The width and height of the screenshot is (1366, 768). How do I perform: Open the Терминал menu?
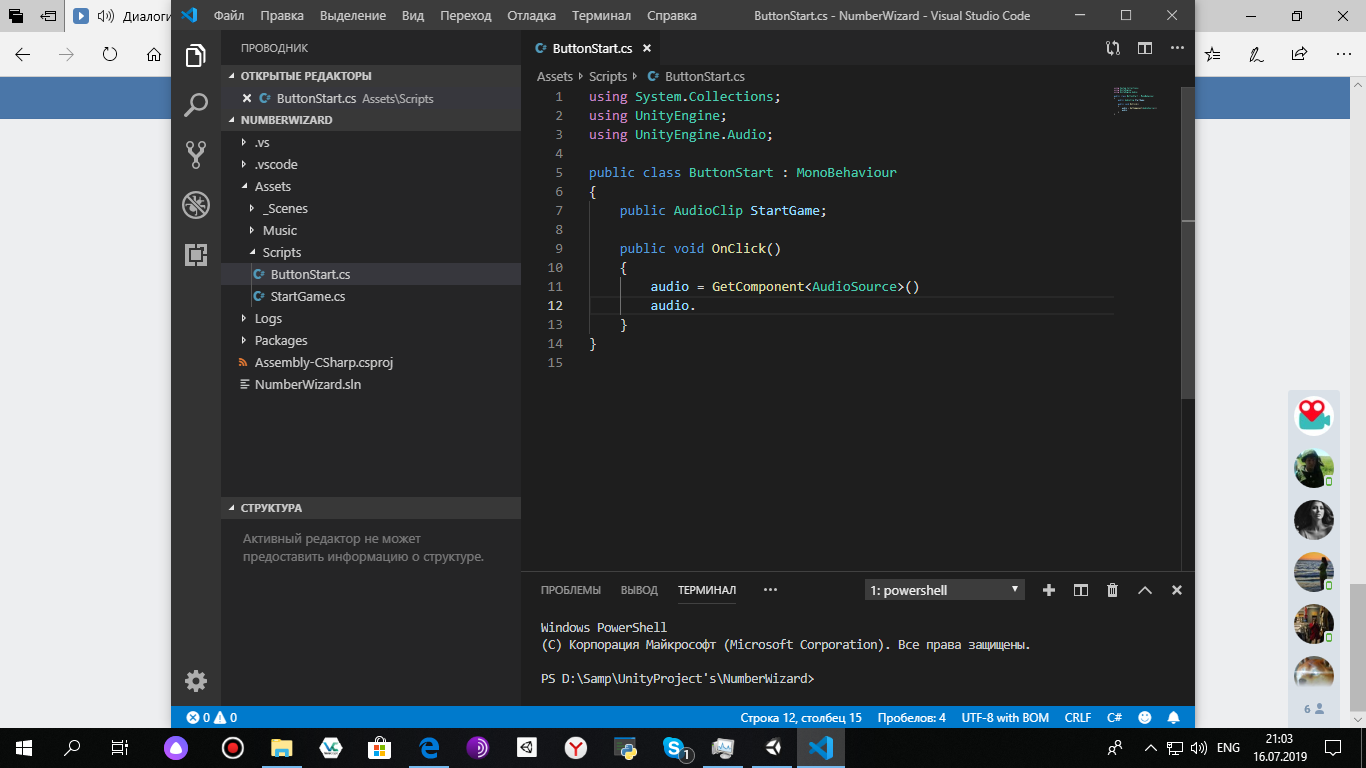(x=602, y=16)
